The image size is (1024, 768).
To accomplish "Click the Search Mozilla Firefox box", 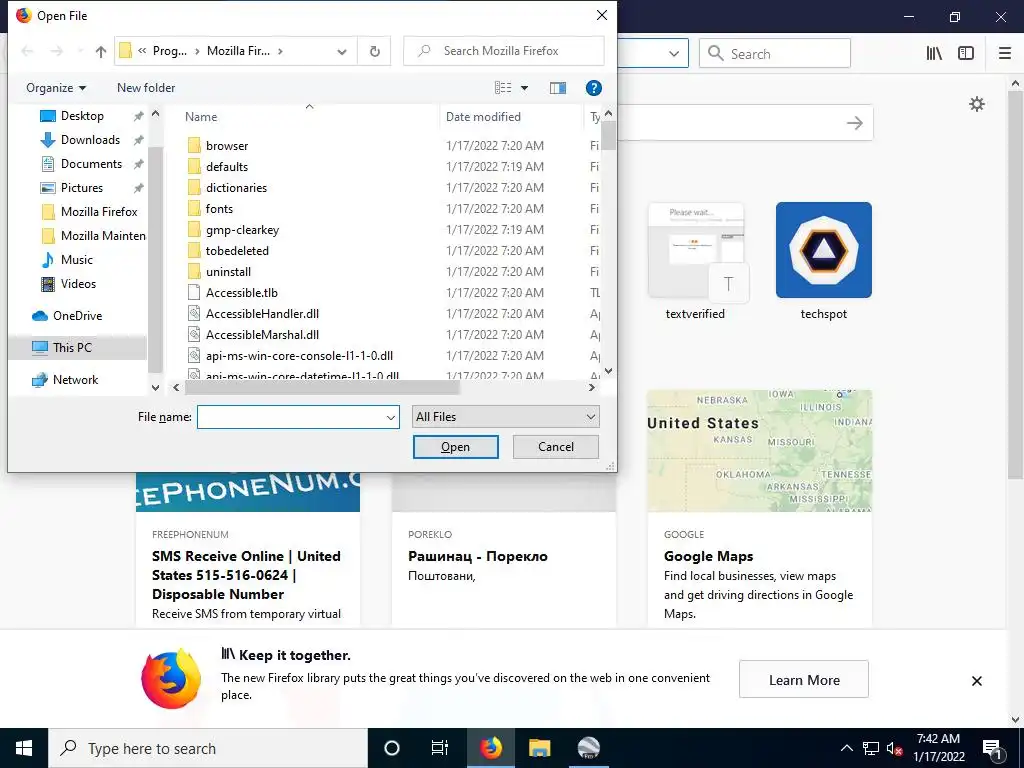I will coord(504,51).
